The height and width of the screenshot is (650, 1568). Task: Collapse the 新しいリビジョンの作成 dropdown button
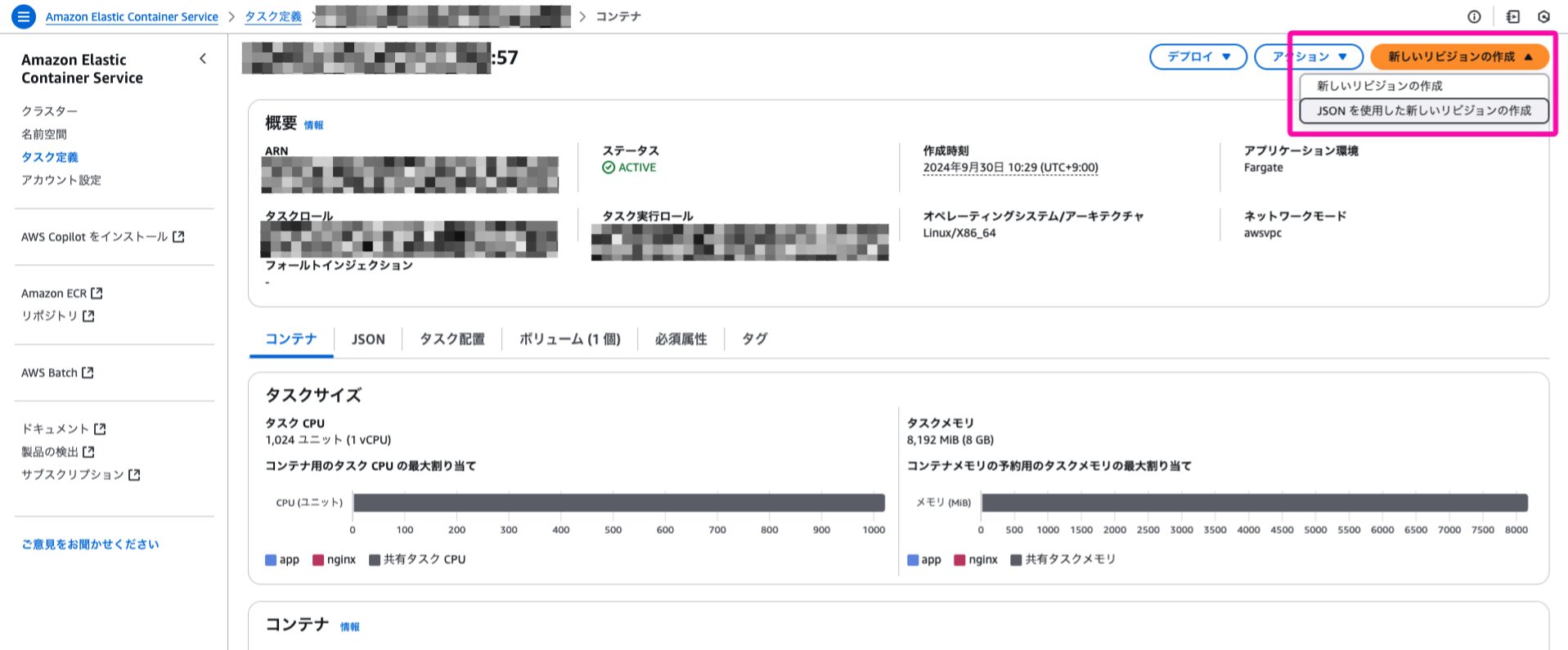point(1459,56)
